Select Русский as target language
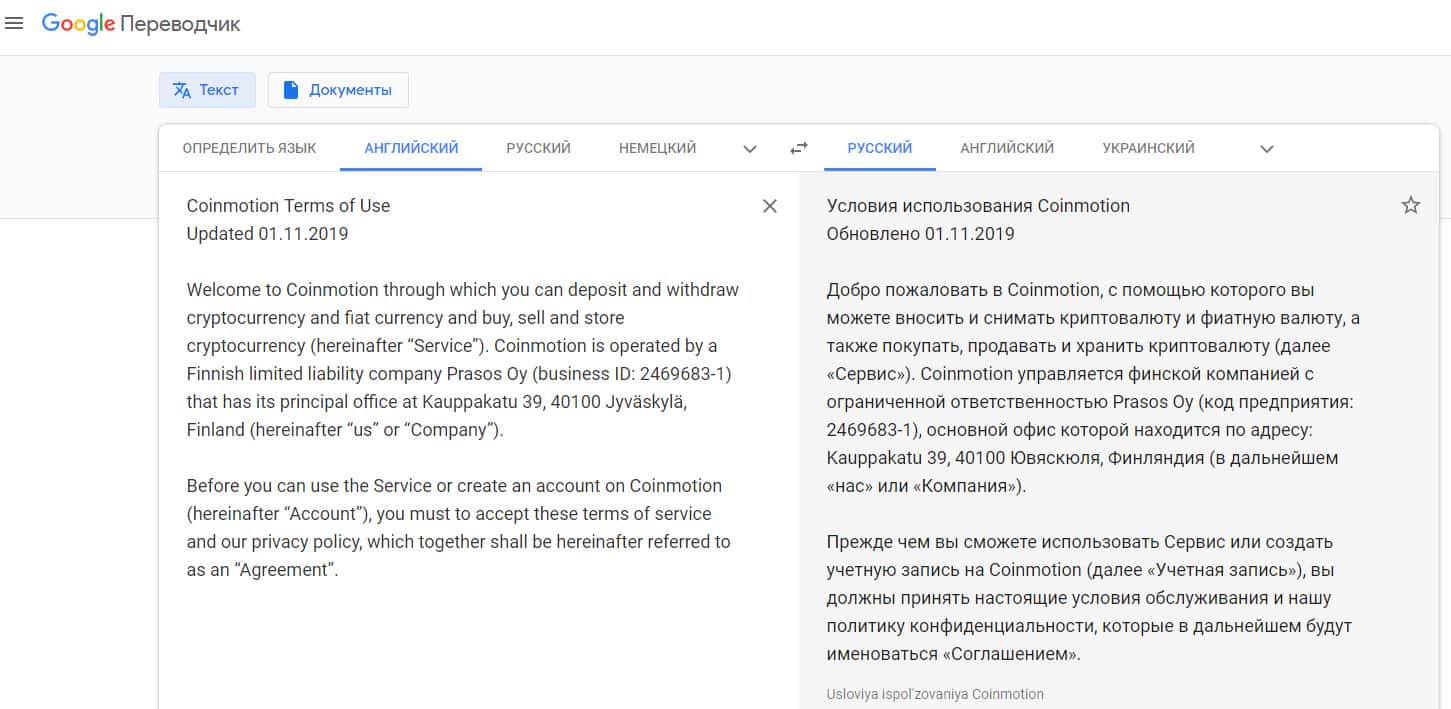1451x709 pixels. point(880,148)
